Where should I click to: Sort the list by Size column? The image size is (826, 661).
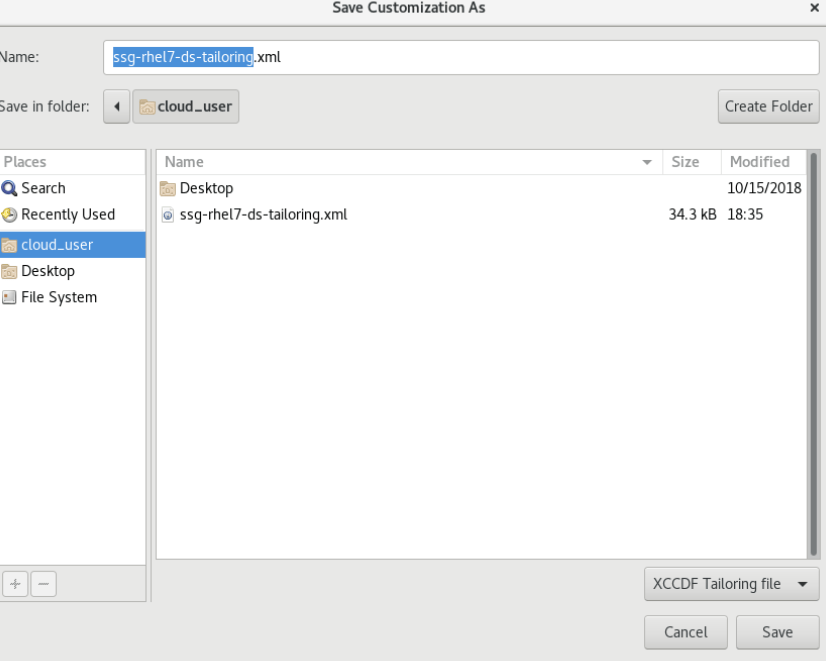click(685, 162)
